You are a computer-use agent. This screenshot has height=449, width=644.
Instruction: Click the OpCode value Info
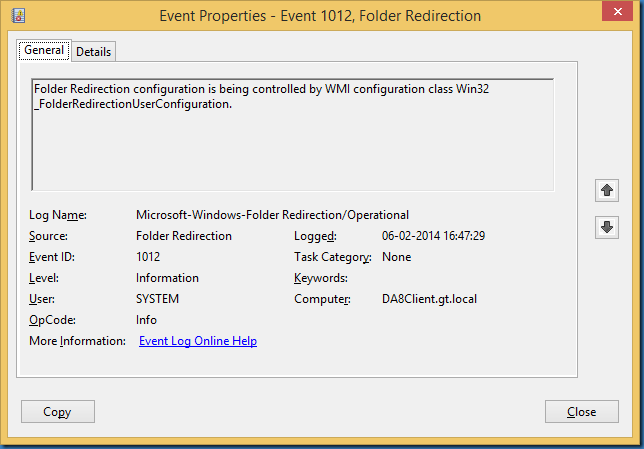(146, 320)
